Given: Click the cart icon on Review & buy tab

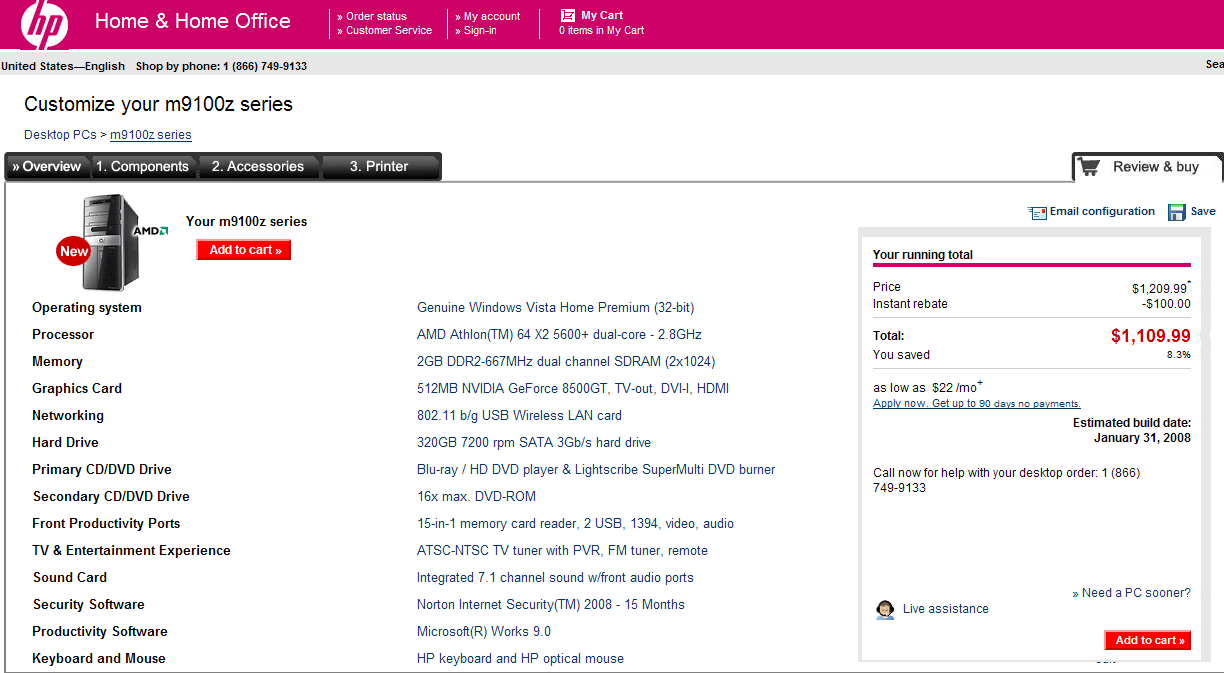Looking at the screenshot, I should tap(1089, 167).
